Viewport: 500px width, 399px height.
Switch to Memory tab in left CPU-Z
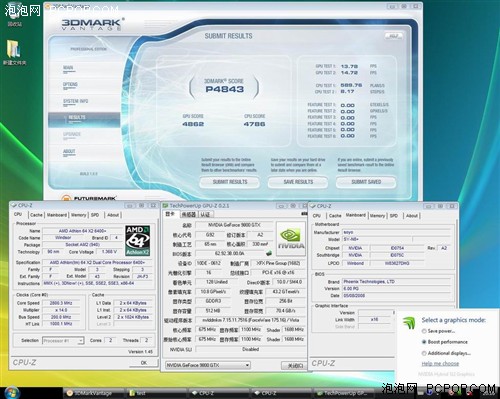[78, 215]
